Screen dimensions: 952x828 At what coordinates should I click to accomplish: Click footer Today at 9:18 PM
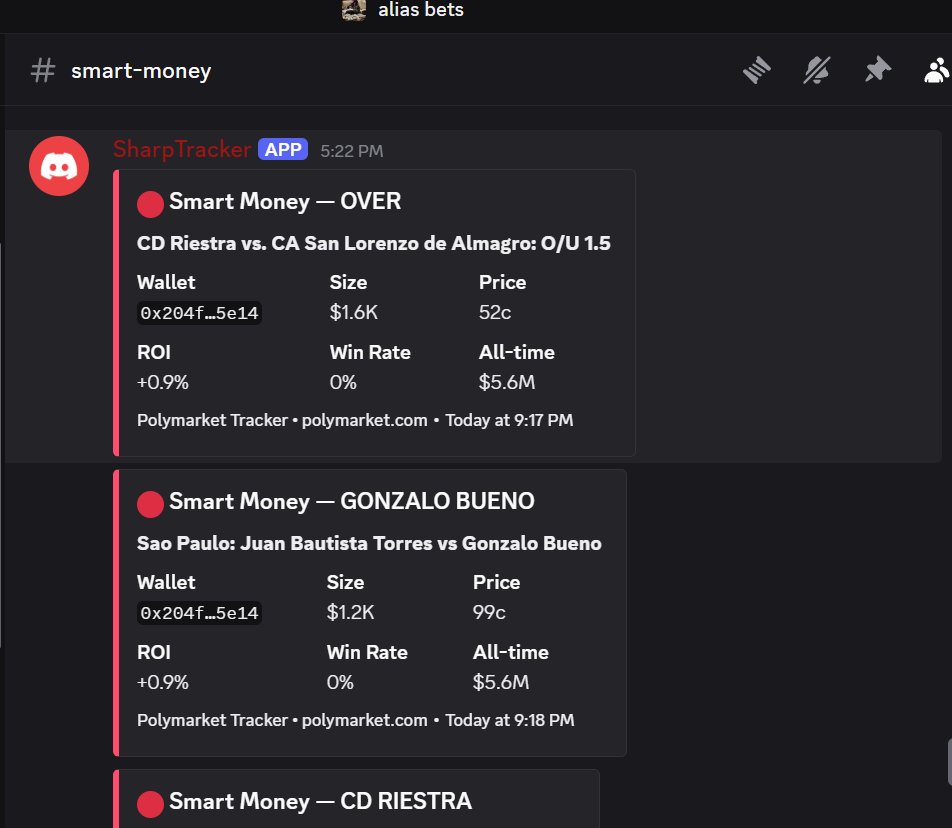coord(509,720)
